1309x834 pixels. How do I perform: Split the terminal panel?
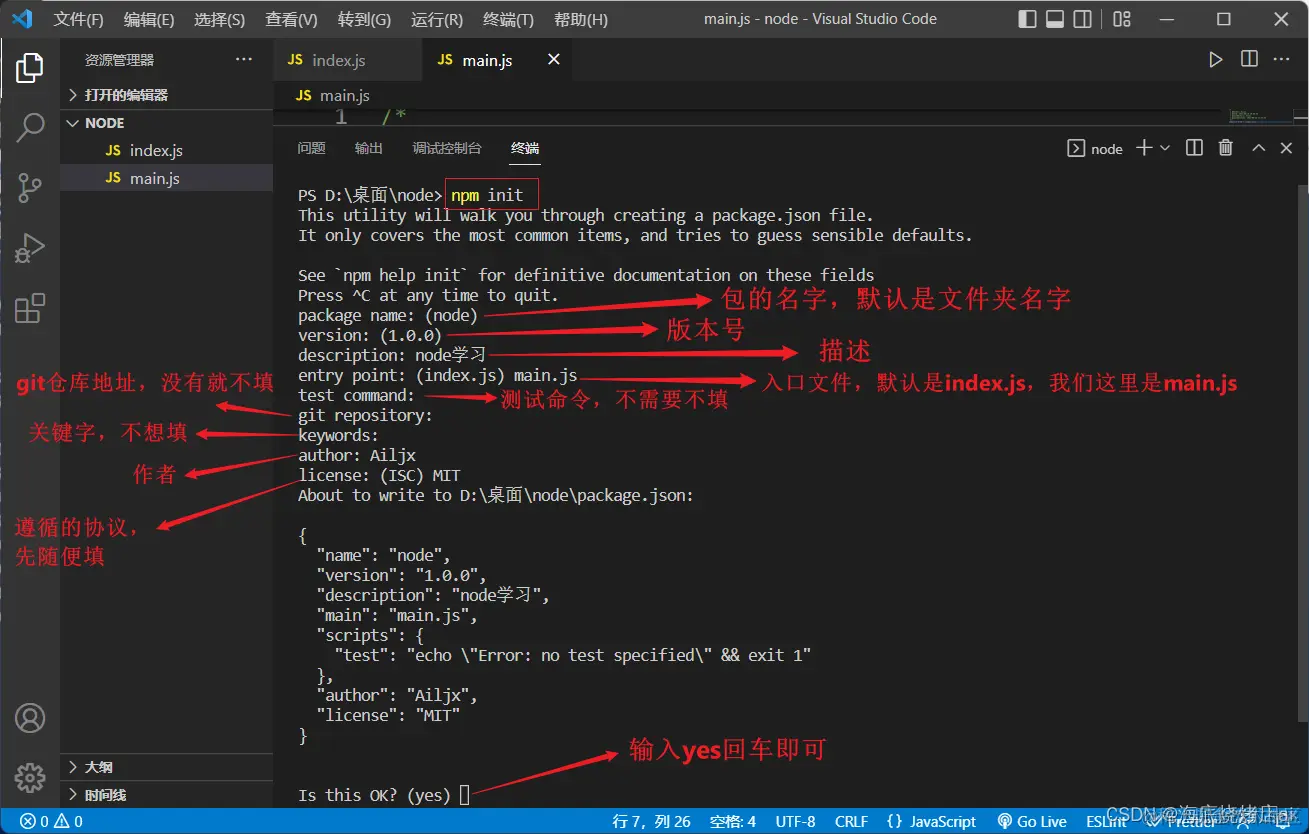point(1194,148)
